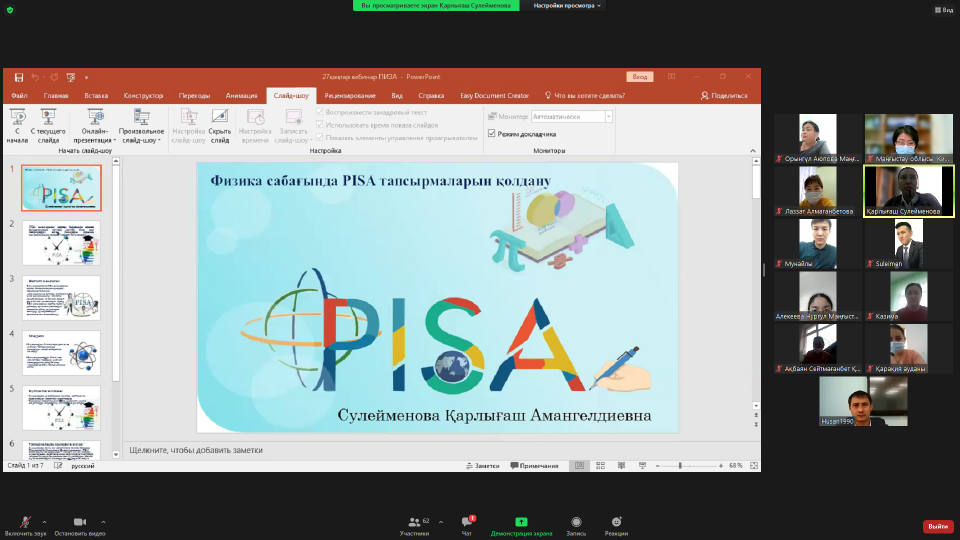Toggle Показать элементы управления проигрывателем checkbox

pos(320,138)
